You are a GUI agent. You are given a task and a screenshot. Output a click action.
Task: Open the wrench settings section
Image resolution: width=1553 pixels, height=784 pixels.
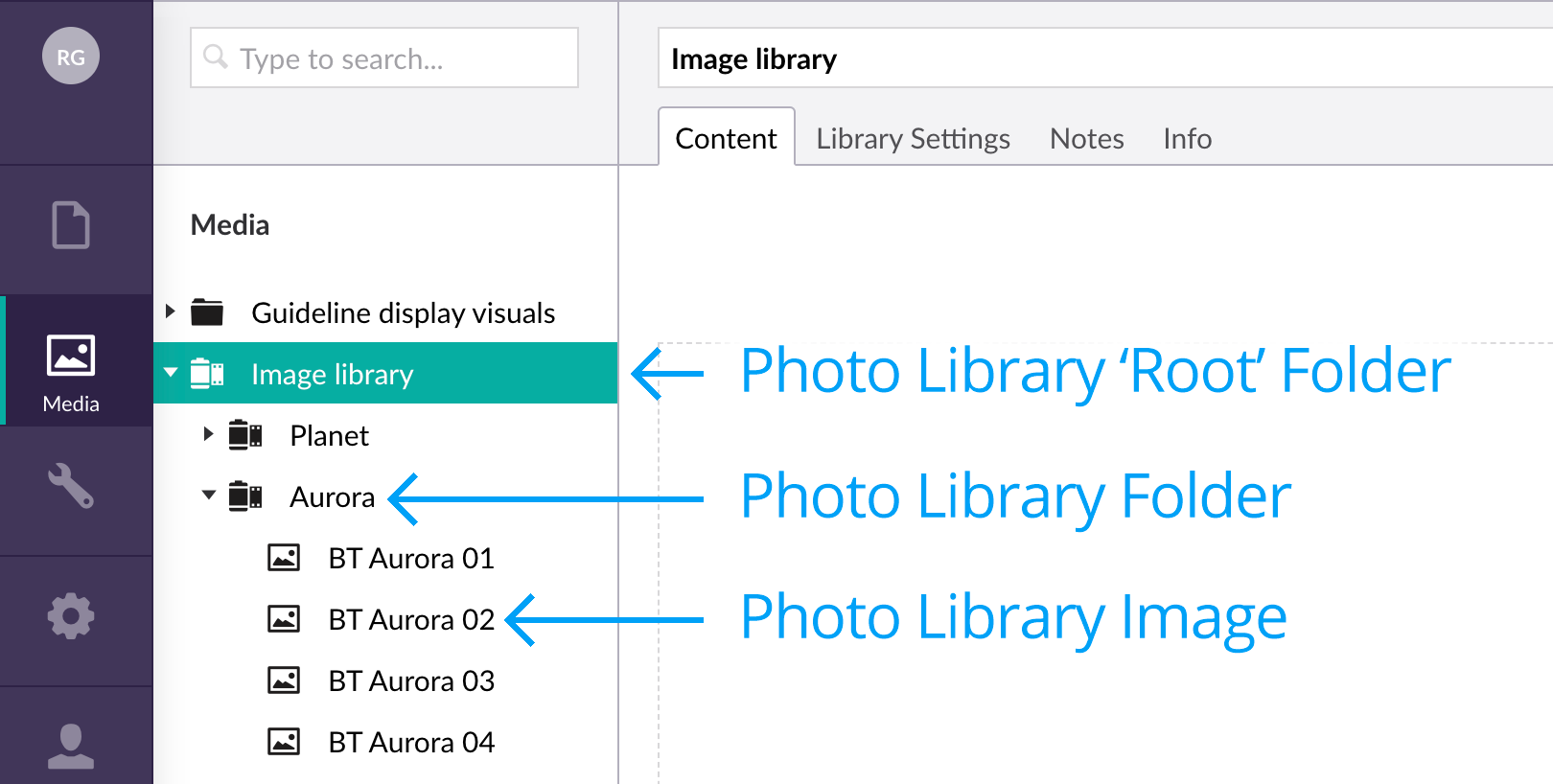tap(71, 486)
